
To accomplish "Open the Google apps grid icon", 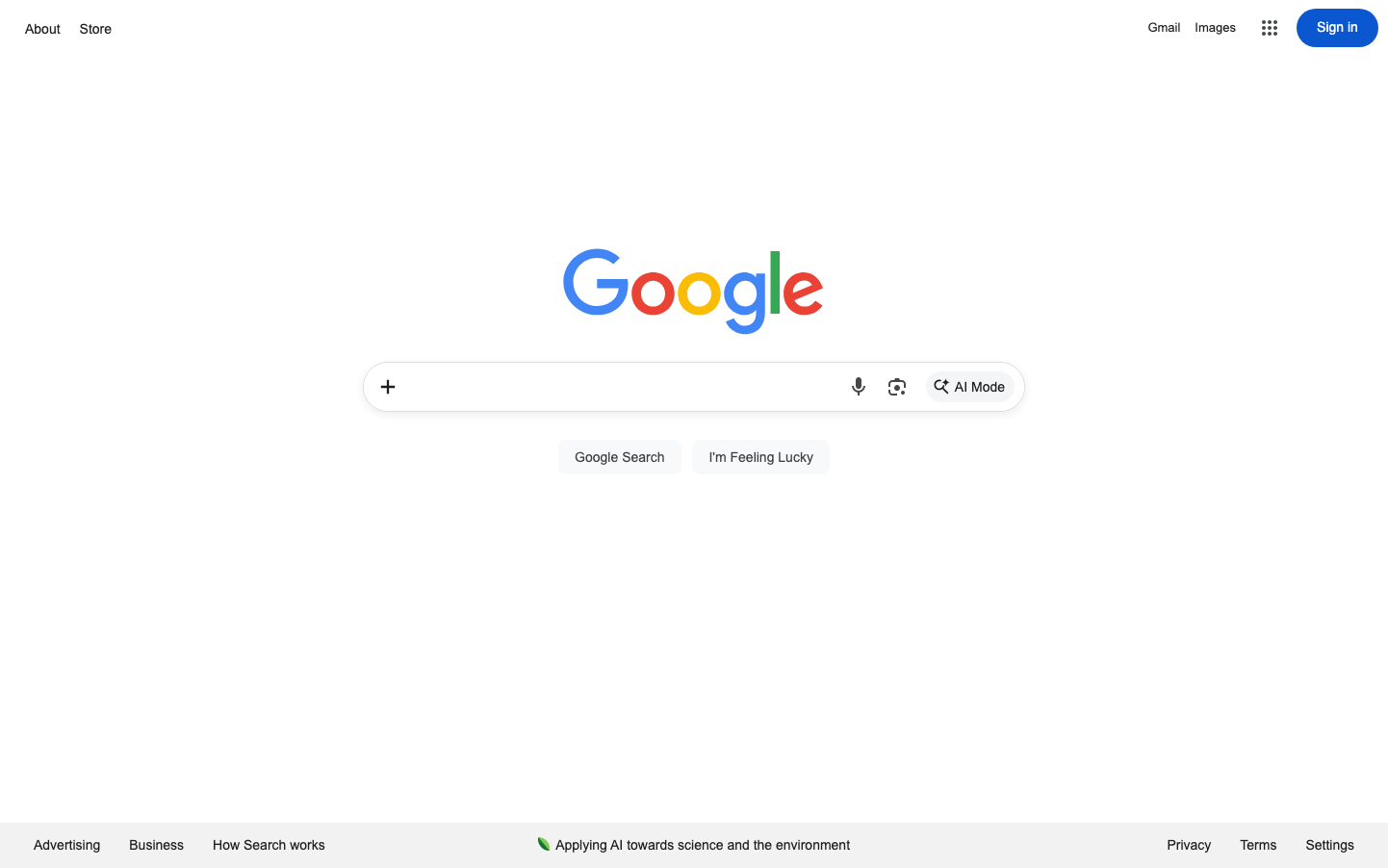I will [1269, 28].
